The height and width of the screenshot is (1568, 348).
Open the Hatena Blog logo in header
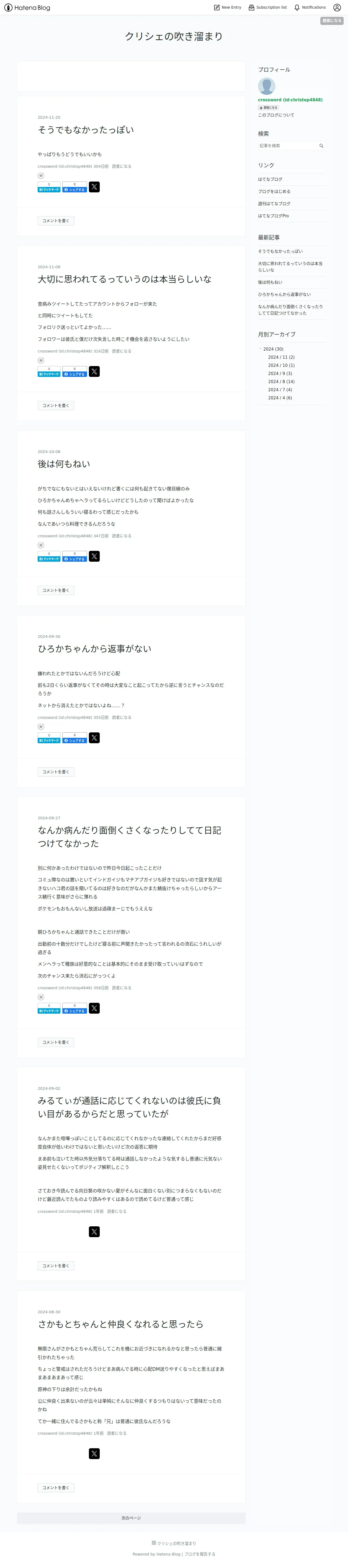[27, 7]
